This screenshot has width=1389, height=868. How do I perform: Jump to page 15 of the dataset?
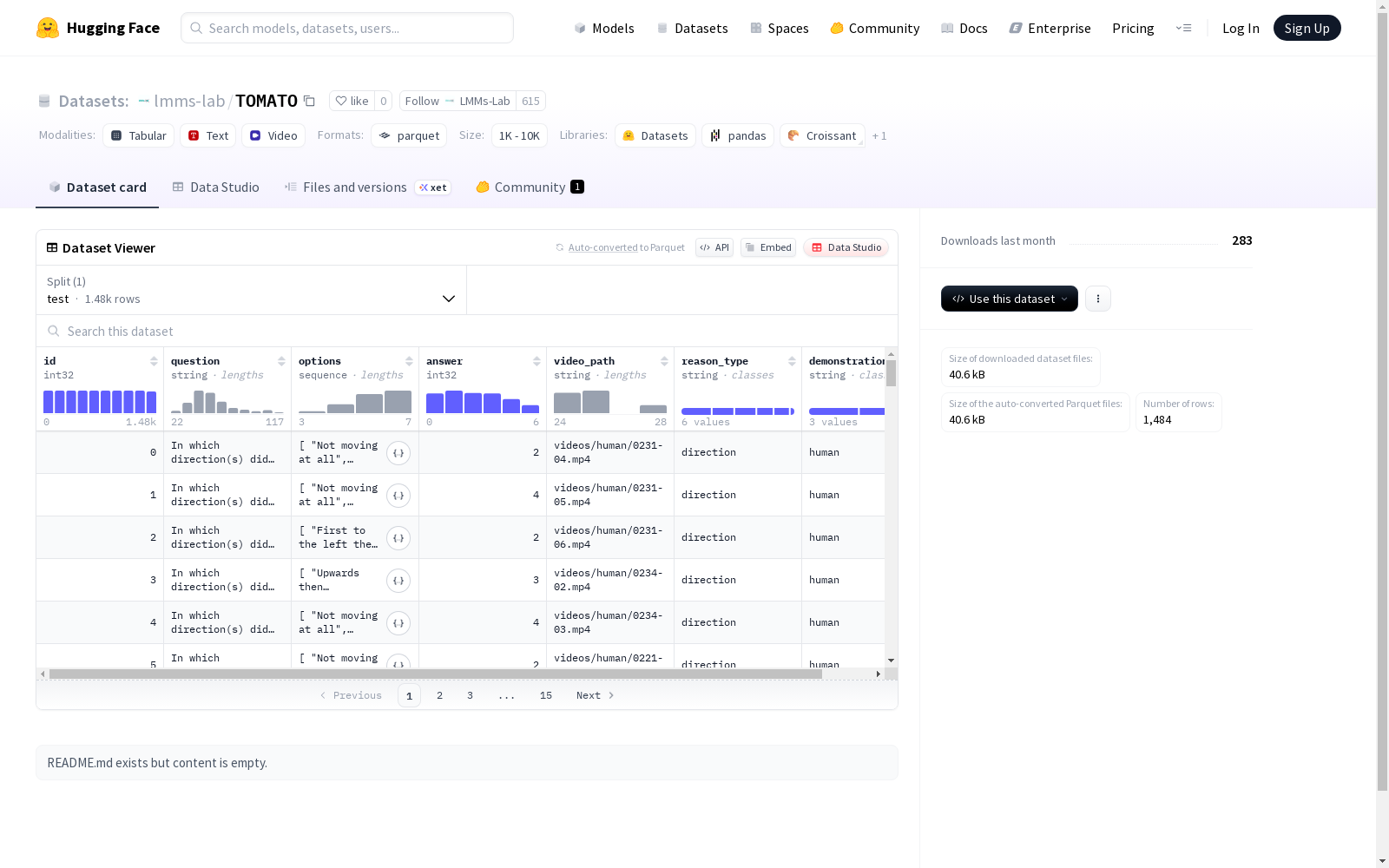tap(546, 695)
